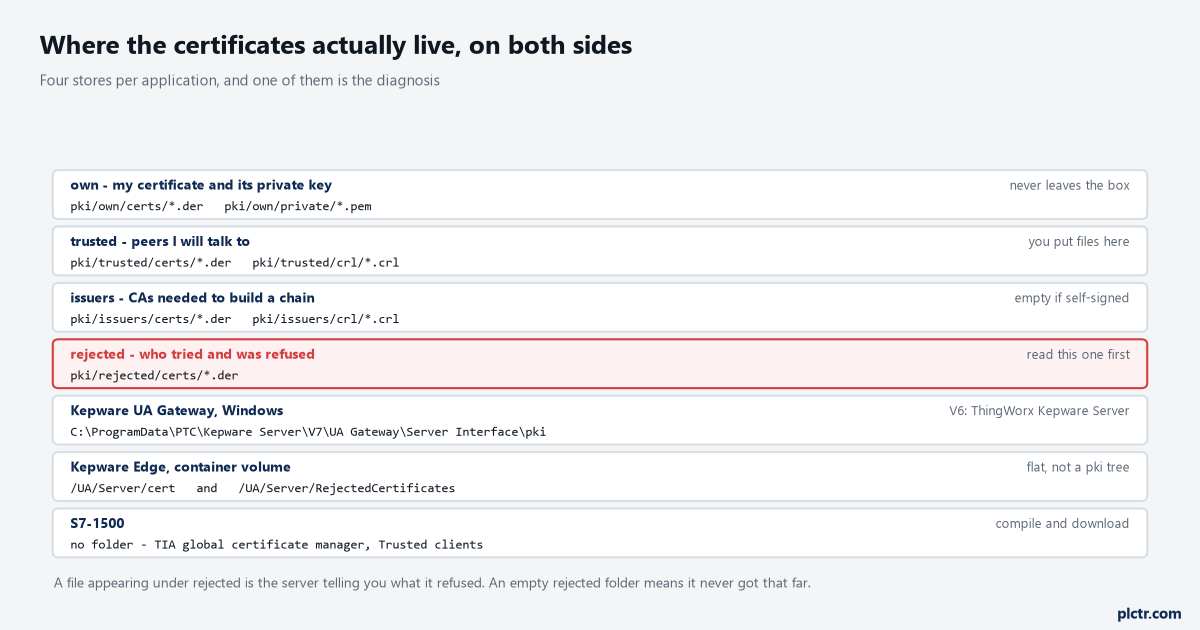The width and height of the screenshot is (1200, 630).
Task: Select the path "pki/issuers/certs/*.der"
Action: (x=151, y=320)
